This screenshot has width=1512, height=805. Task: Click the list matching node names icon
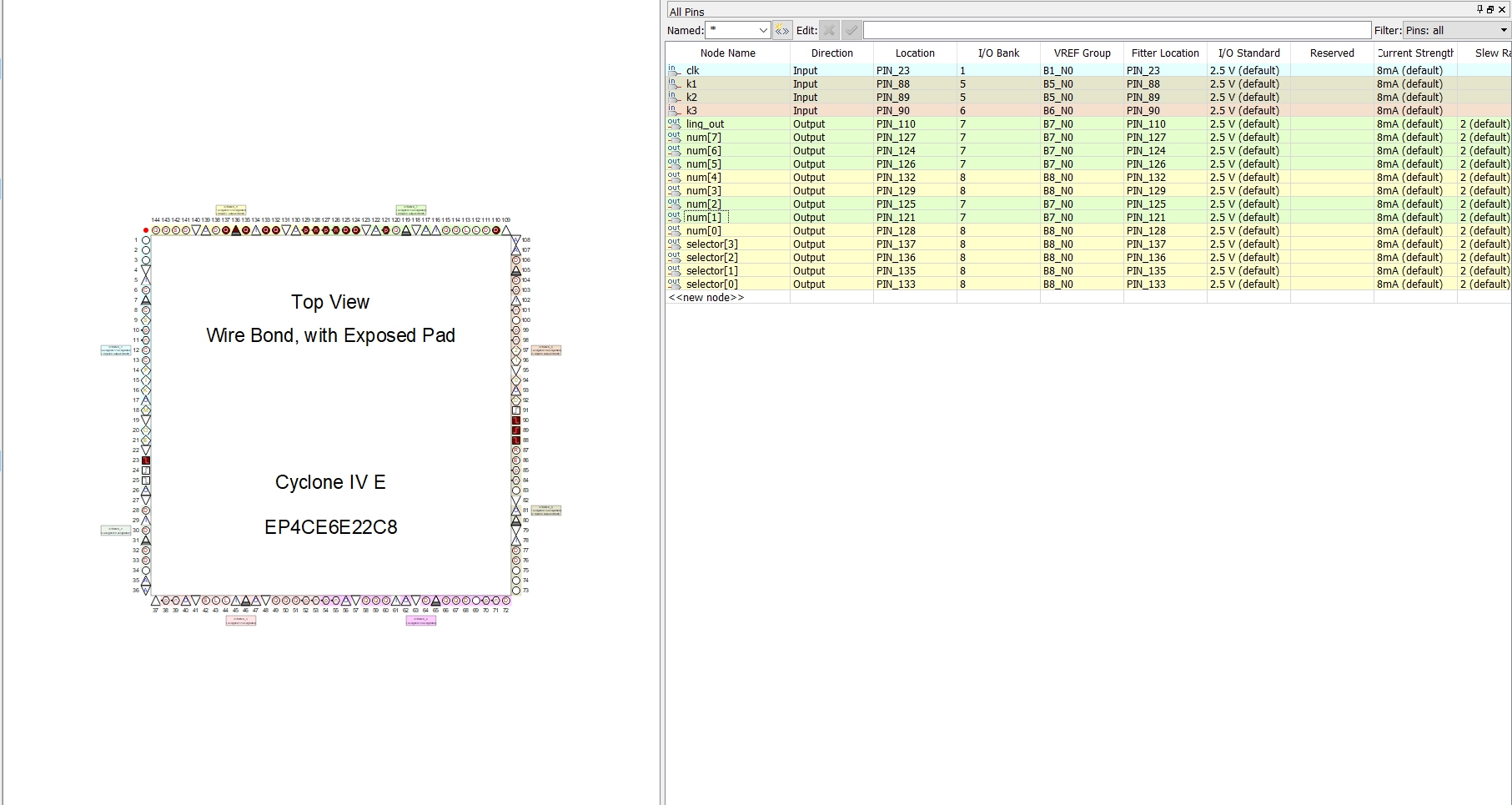pos(781,30)
